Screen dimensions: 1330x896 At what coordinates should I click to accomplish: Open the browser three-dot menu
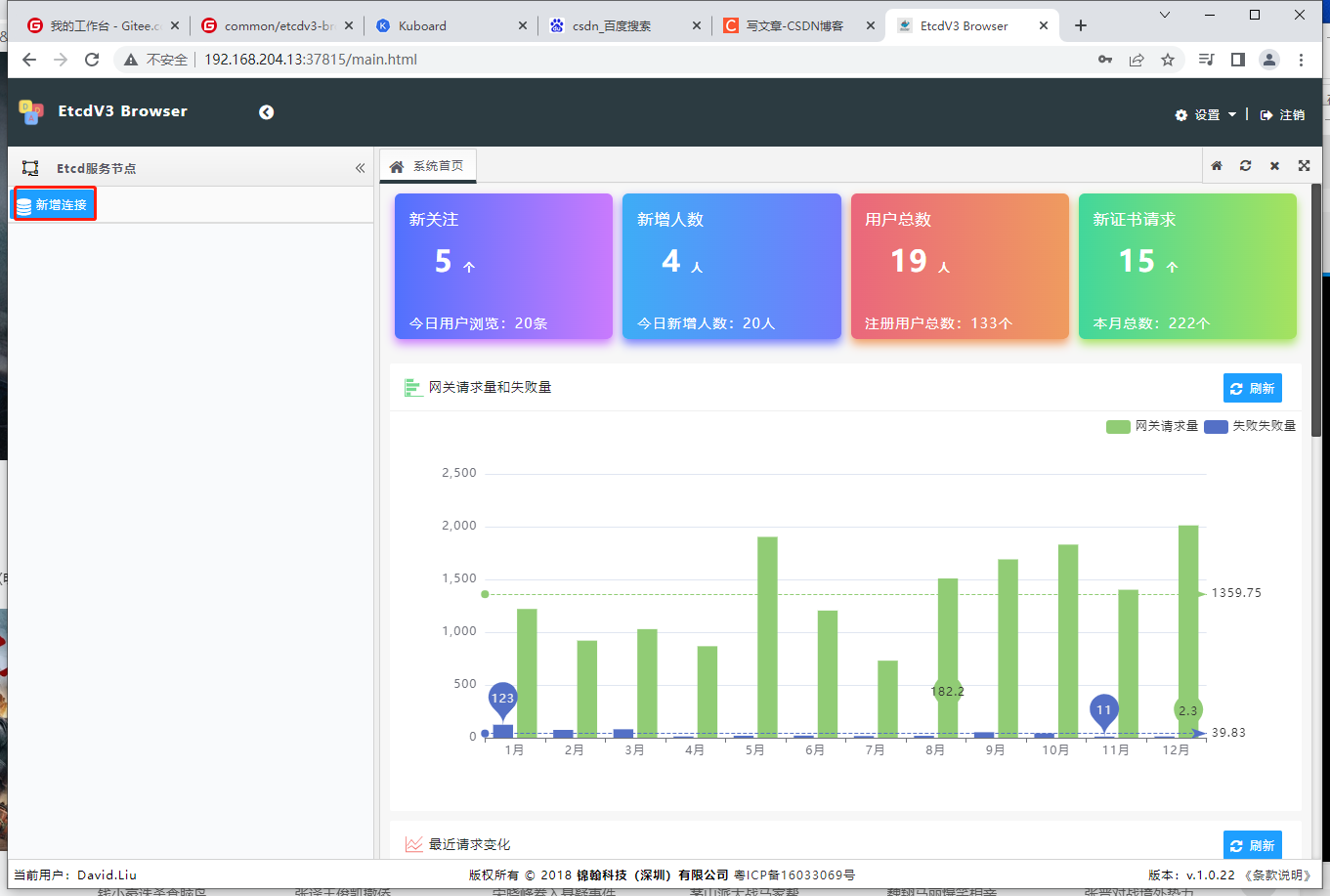(x=1301, y=60)
